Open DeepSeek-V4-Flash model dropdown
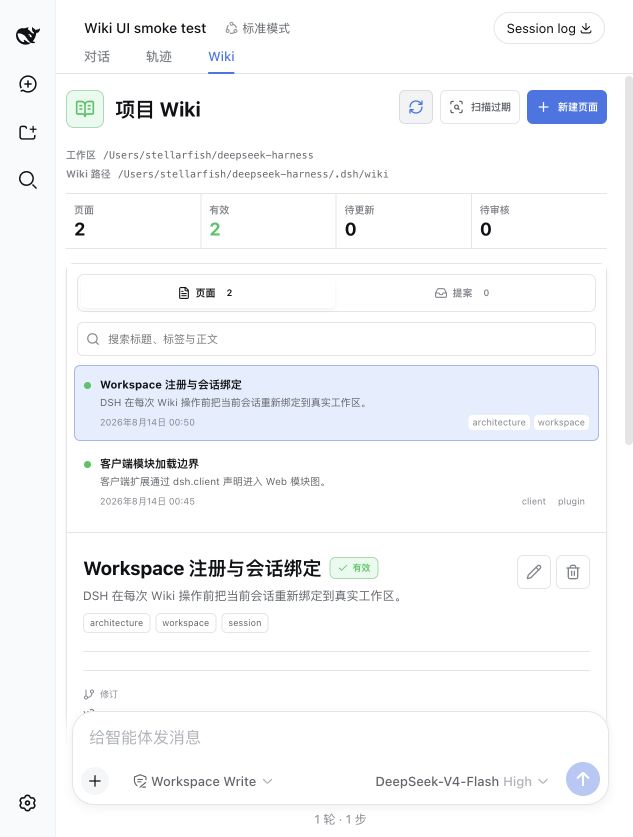 462,781
